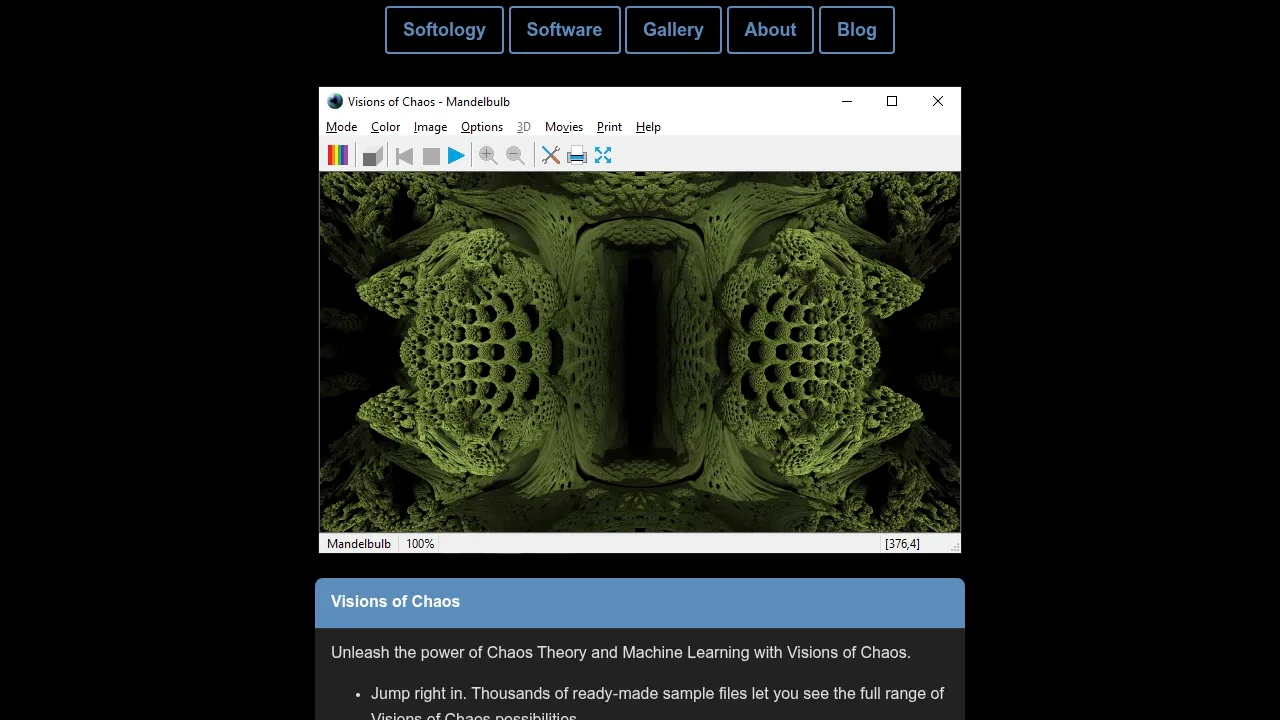Open the Color menu
1280x720 pixels.
pos(385,127)
